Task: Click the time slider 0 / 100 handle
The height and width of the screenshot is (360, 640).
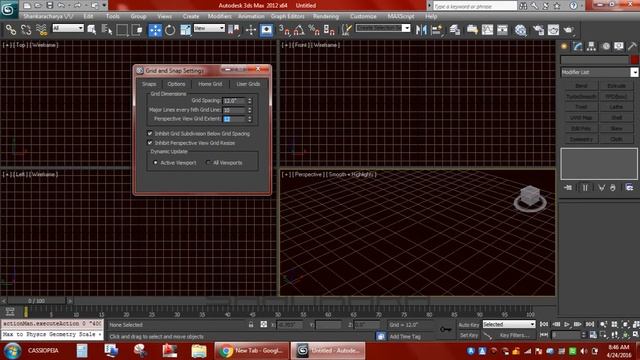Action: click(x=36, y=301)
